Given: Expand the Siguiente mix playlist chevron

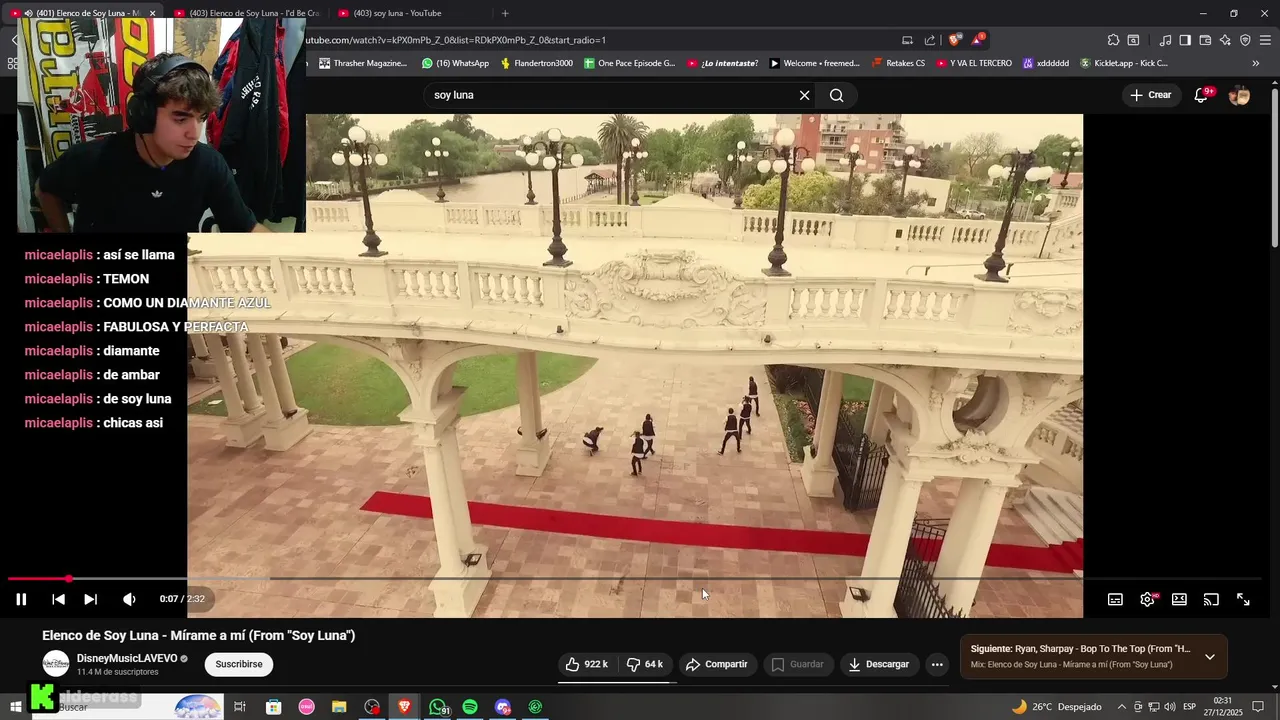Looking at the screenshot, I should click(1210, 657).
